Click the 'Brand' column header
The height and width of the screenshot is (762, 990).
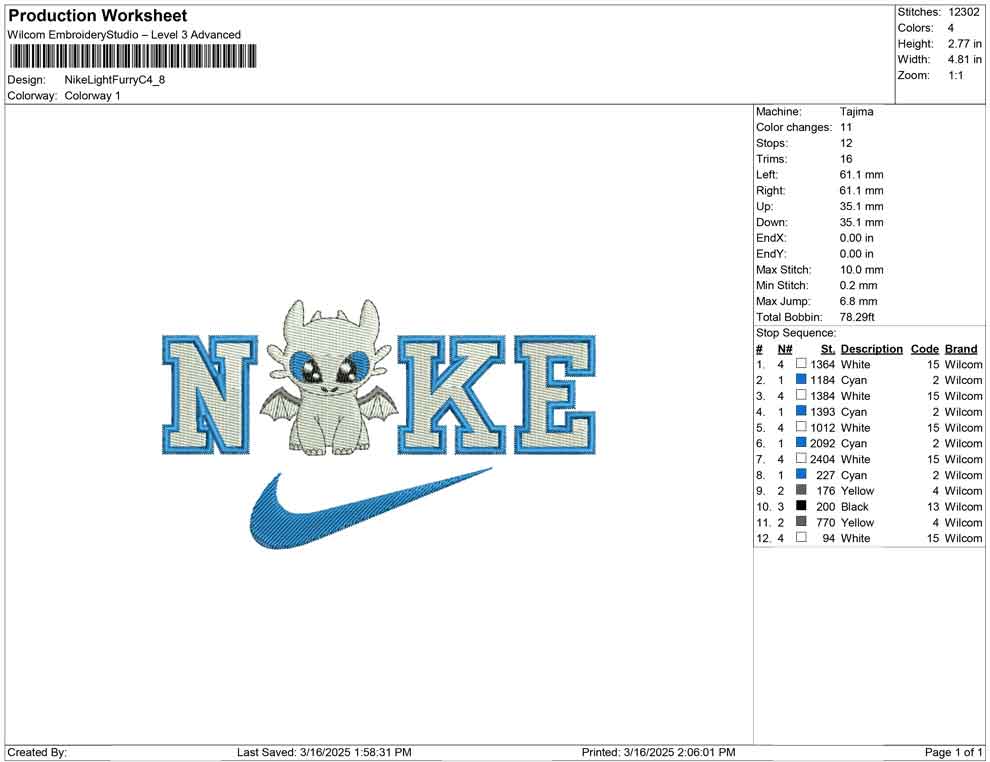(961, 349)
